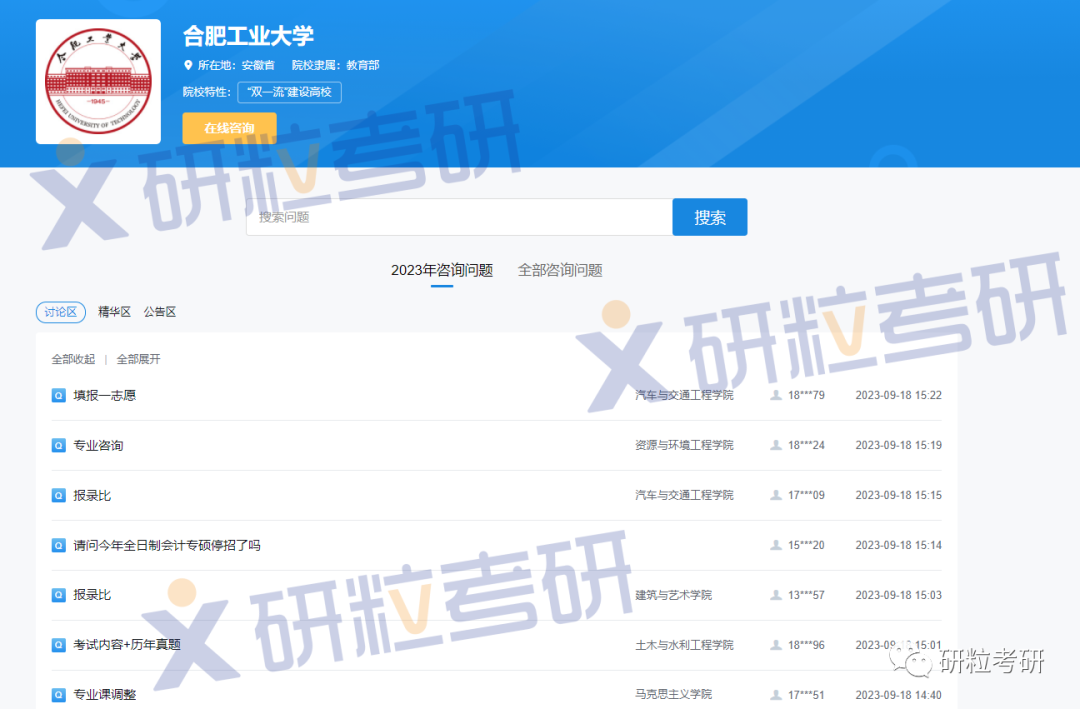
Task: Click the Q icon beside 专业课调整
Action: pyautogui.click(x=59, y=695)
